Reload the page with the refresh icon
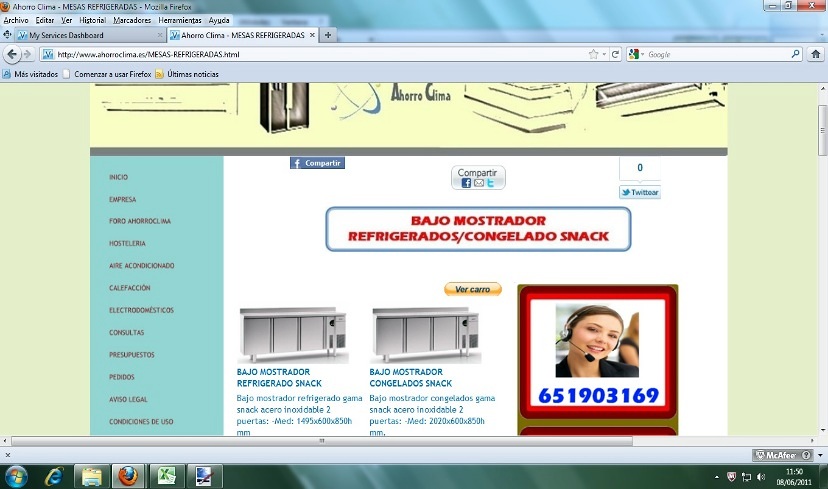Viewport: 828px width, 489px height. click(x=616, y=54)
